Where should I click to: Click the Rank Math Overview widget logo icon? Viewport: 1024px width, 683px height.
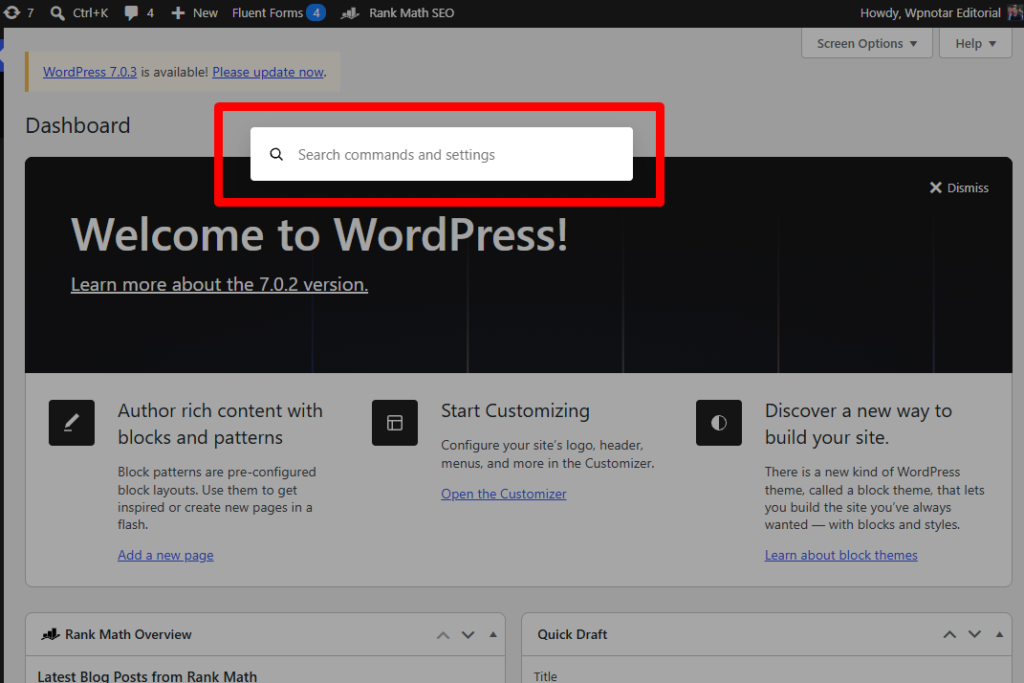(x=50, y=634)
